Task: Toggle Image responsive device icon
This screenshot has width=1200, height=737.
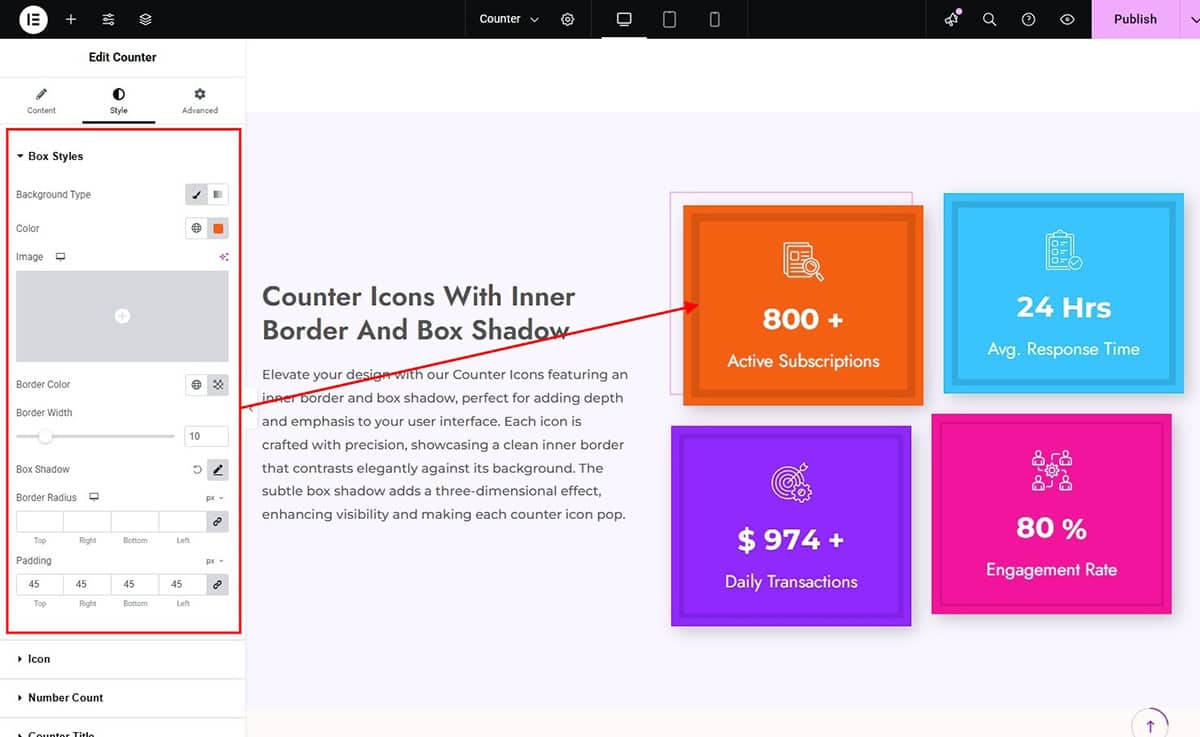Action: pos(60,257)
